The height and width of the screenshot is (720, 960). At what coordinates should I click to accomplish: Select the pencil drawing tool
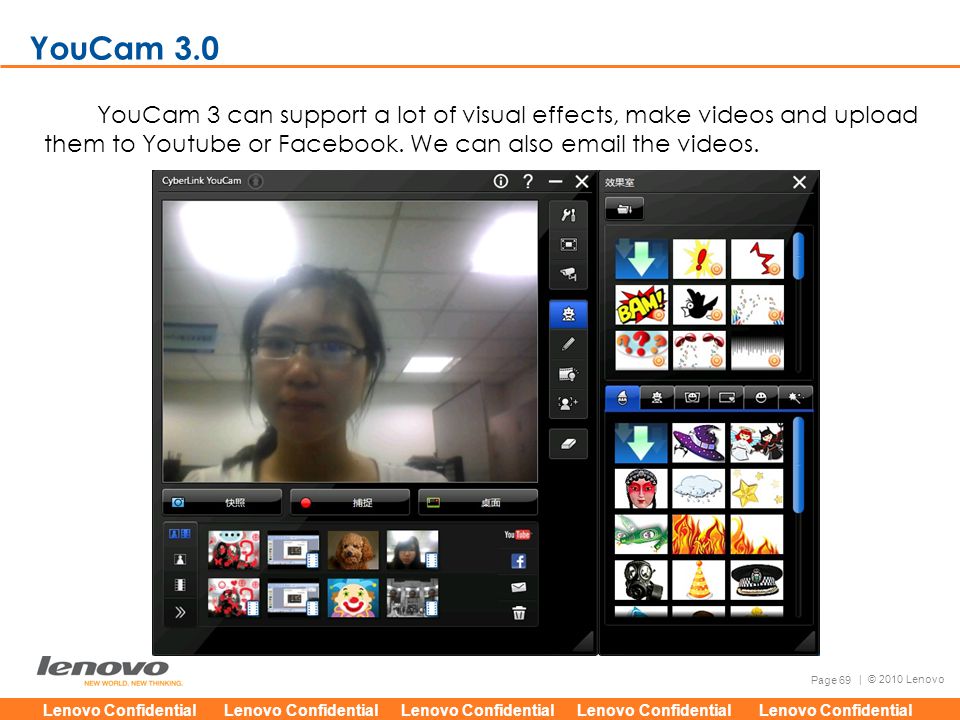click(x=568, y=344)
